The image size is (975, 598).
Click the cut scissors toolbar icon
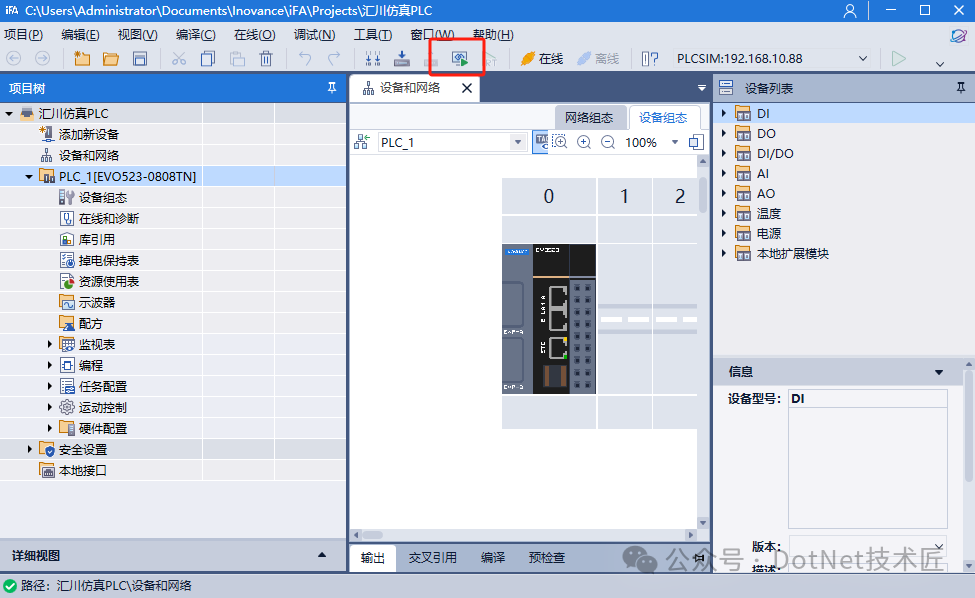pyautogui.click(x=179, y=58)
